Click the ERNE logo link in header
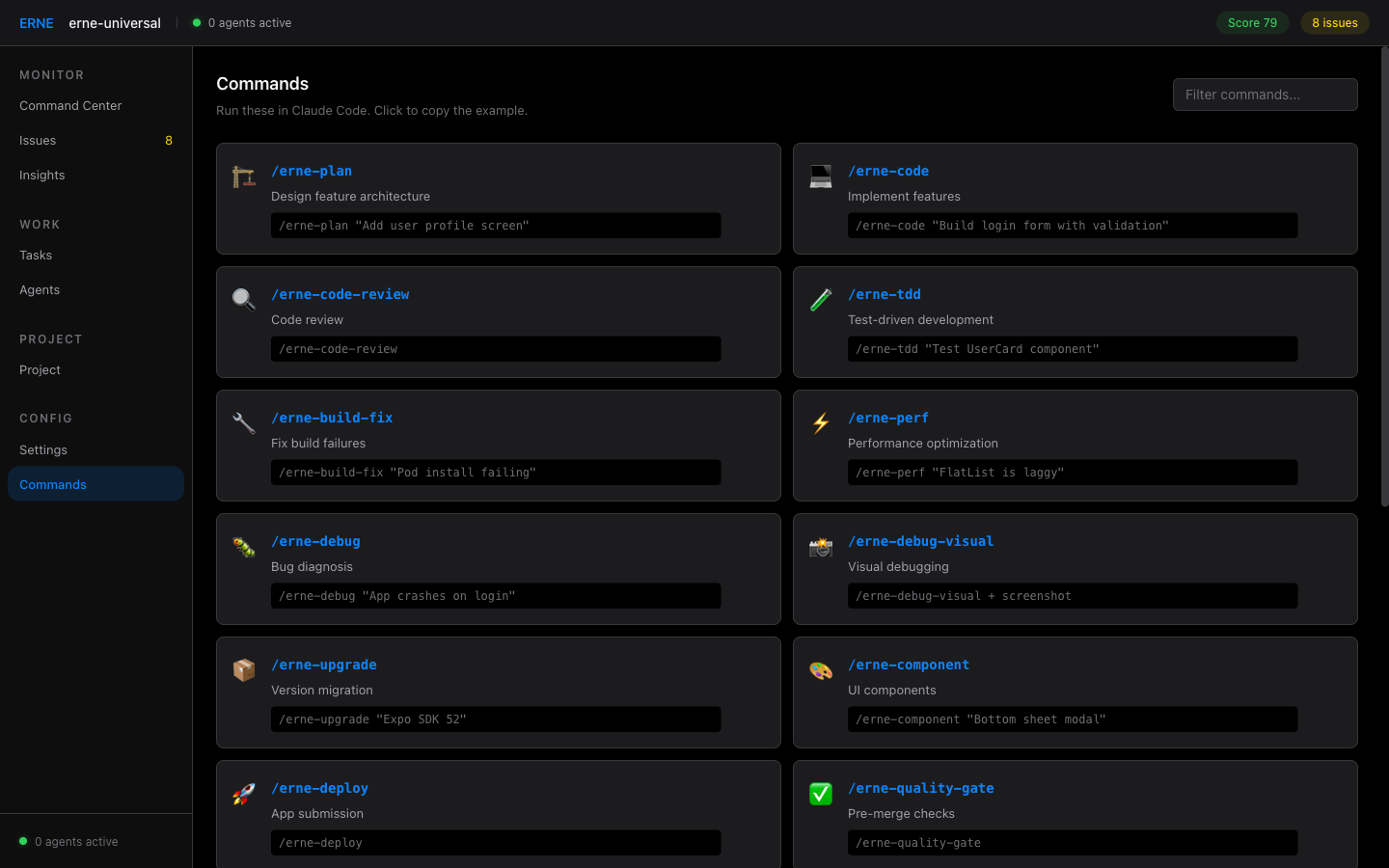 [37, 23]
